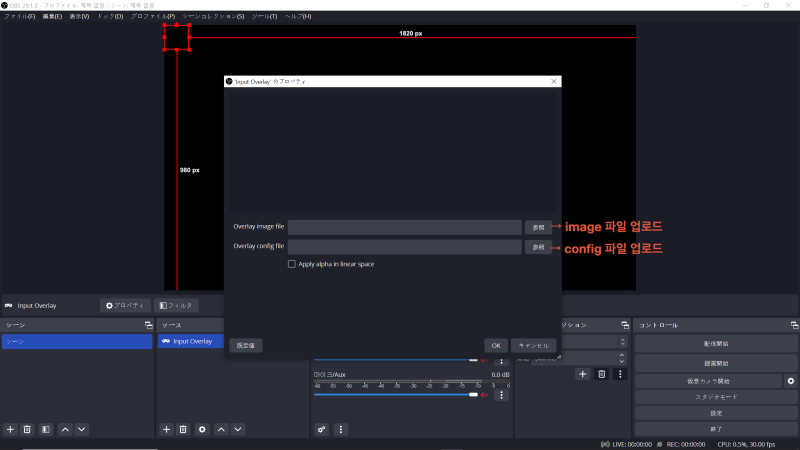The height and width of the screenshot is (450, 800).
Task: Move source up with arrow icon
Action: (x=220, y=429)
